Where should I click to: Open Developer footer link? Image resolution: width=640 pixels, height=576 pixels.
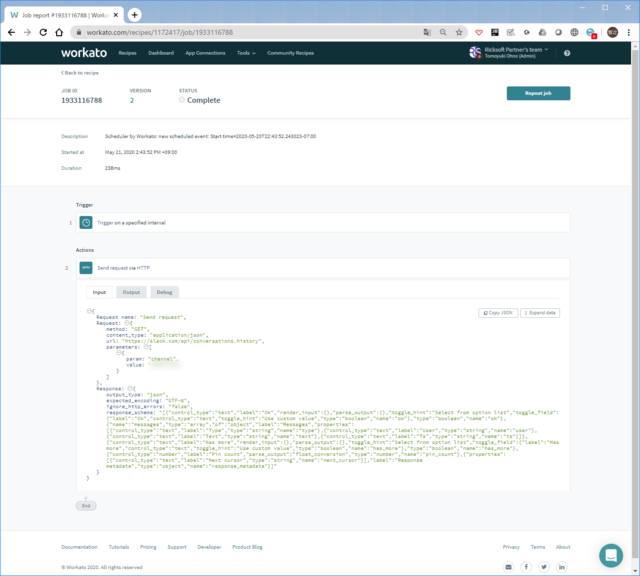point(209,547)
